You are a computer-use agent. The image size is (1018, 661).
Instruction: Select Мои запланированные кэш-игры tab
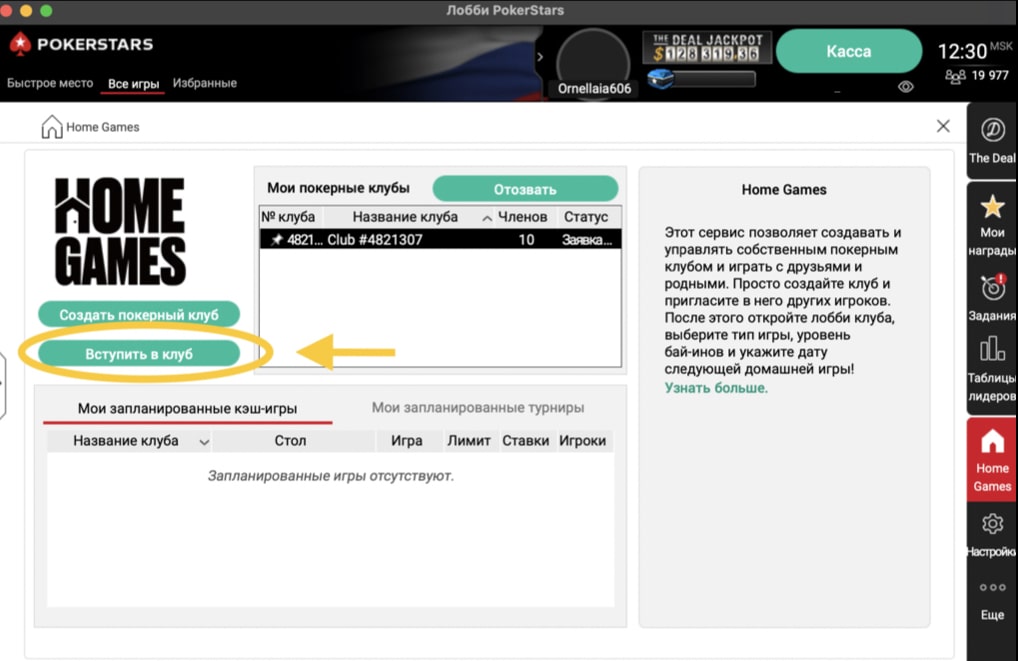pos(188,408)
